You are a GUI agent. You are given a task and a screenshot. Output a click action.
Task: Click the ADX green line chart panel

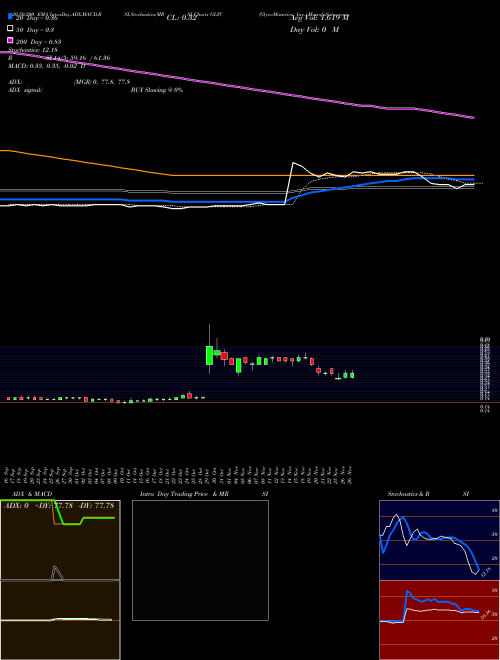point(60,540)
